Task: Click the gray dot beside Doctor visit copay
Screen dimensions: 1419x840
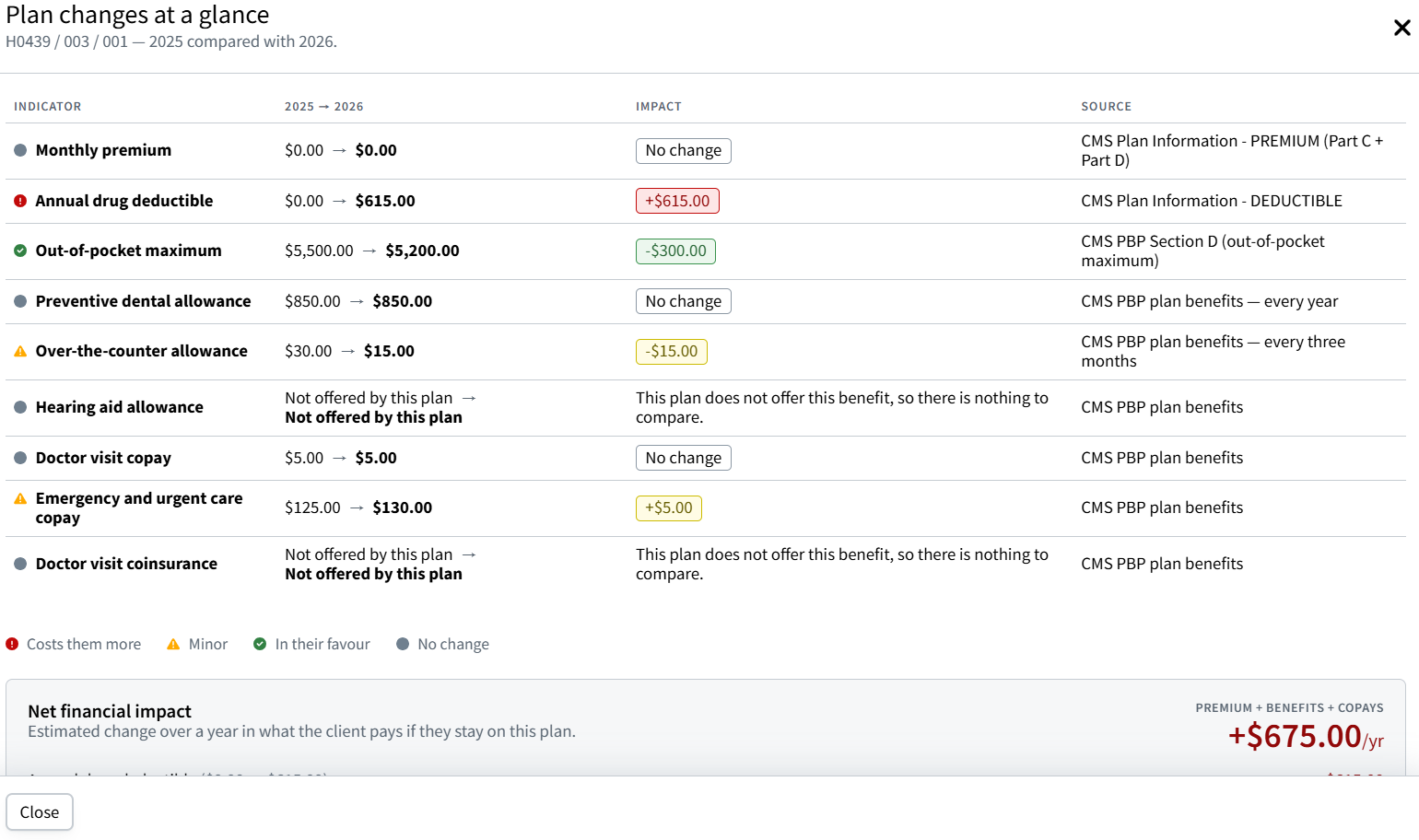Action: [x=20, y=458]
